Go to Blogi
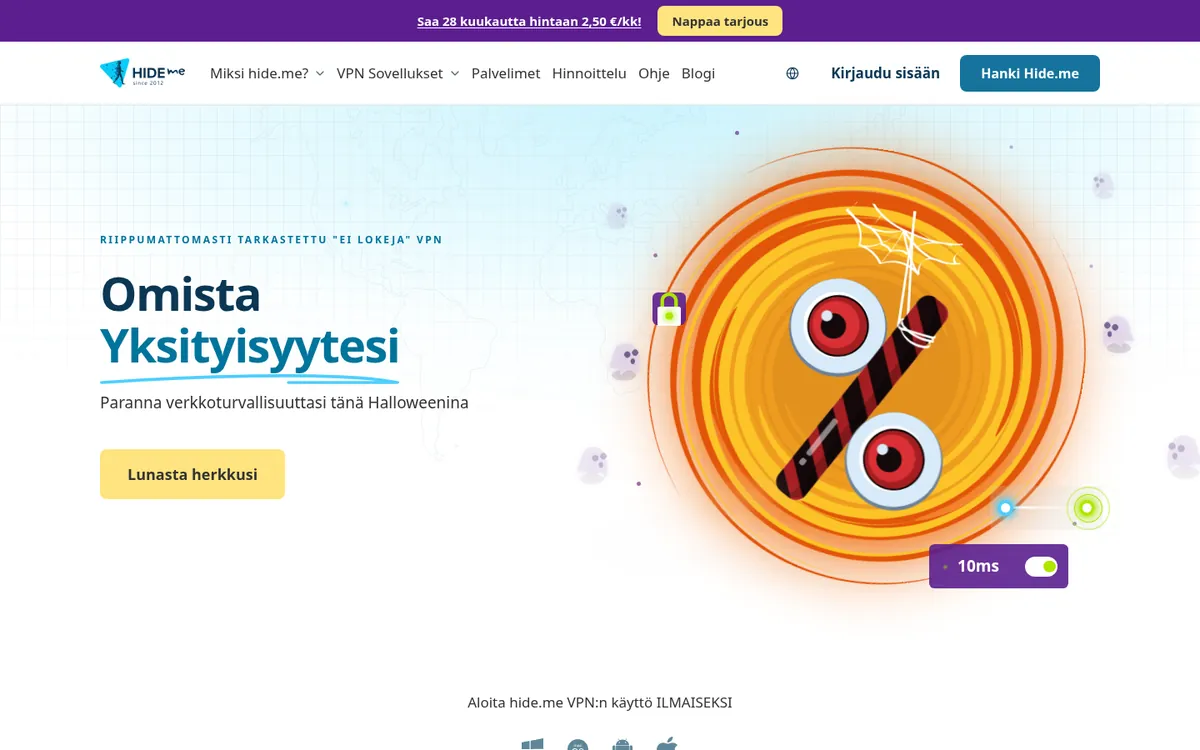Screen dimensions: 1200x750 tap(698, 73)
